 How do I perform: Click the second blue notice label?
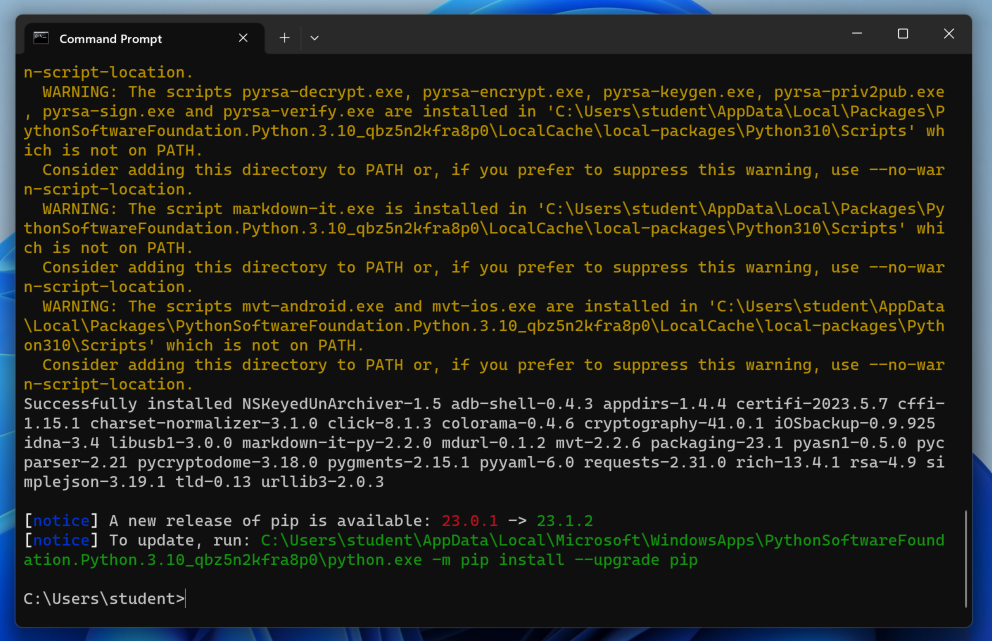click(61, 540)
